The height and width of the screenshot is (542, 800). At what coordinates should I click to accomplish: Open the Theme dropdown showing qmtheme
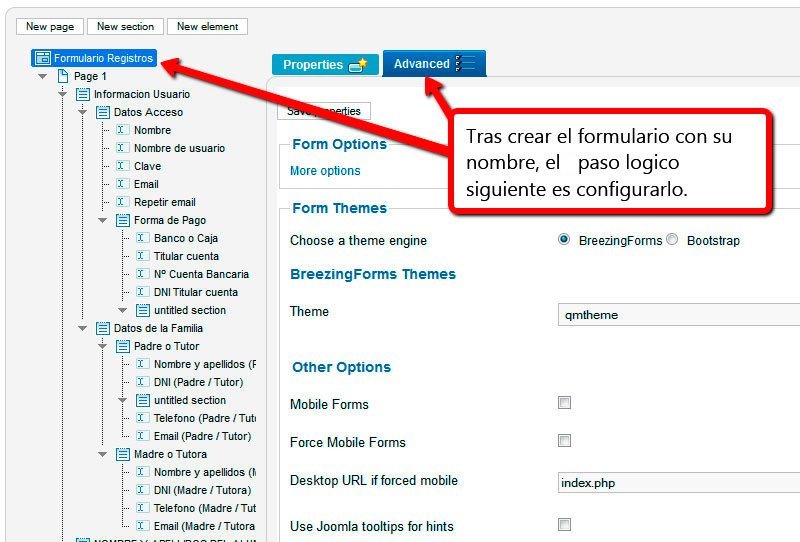coord(679,315)
